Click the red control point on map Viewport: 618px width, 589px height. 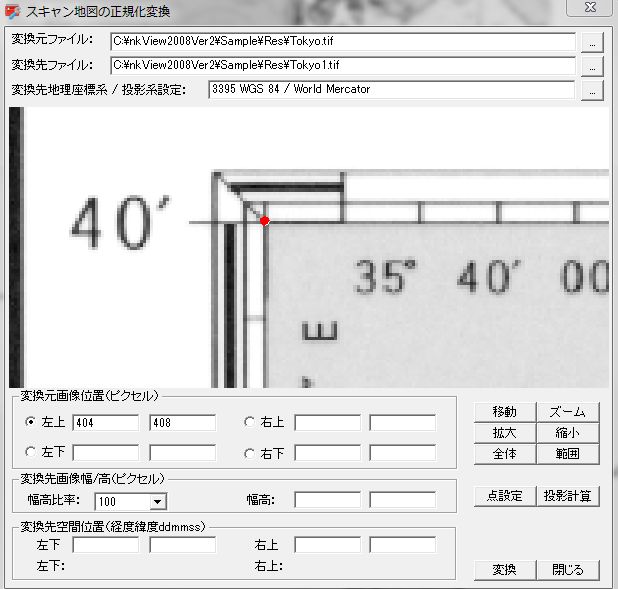click(264, 221)
